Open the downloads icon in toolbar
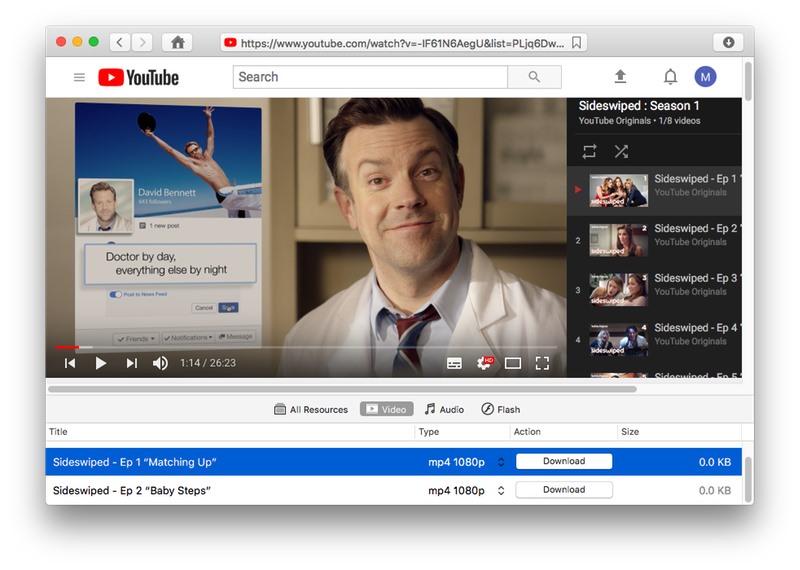Viewport: 800px width, 570px height. [728, 42]
